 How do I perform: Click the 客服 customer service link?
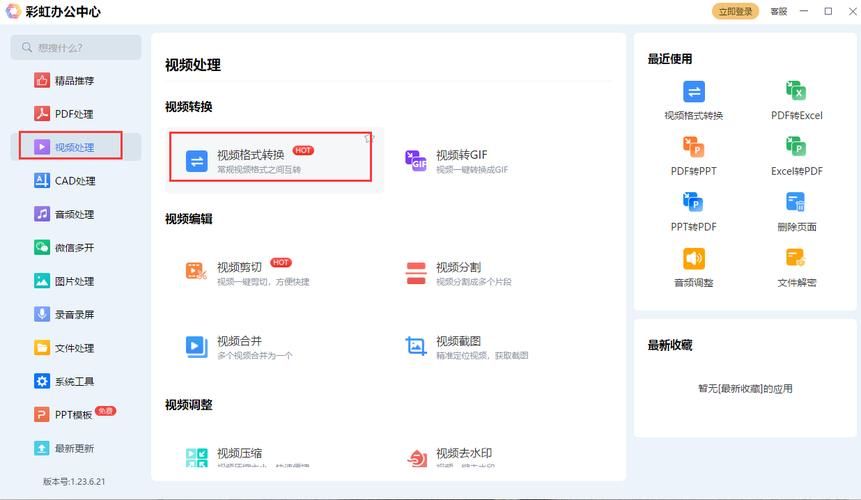pyautogui.click(x=778, y=11)
